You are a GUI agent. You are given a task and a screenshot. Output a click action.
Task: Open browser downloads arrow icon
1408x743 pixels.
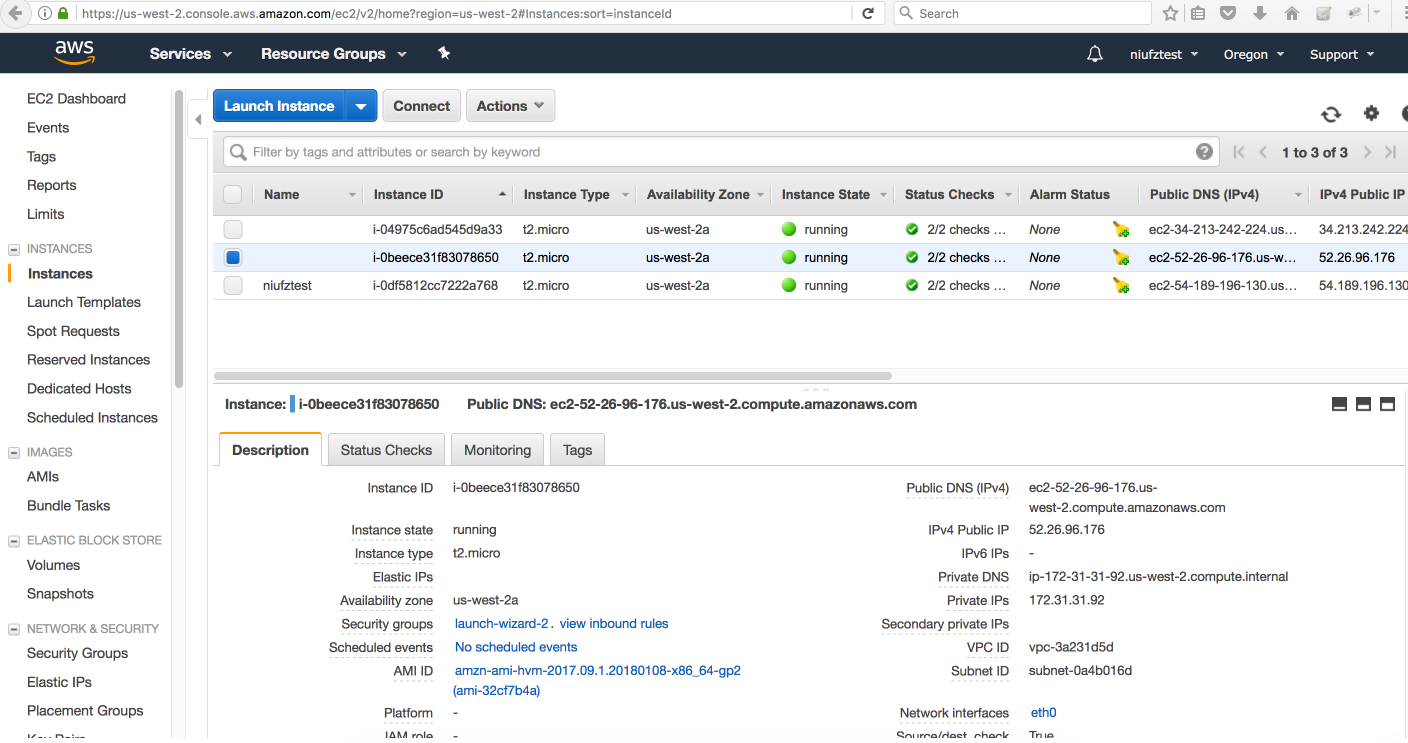pyautogui.click(x=1259, y=13)
